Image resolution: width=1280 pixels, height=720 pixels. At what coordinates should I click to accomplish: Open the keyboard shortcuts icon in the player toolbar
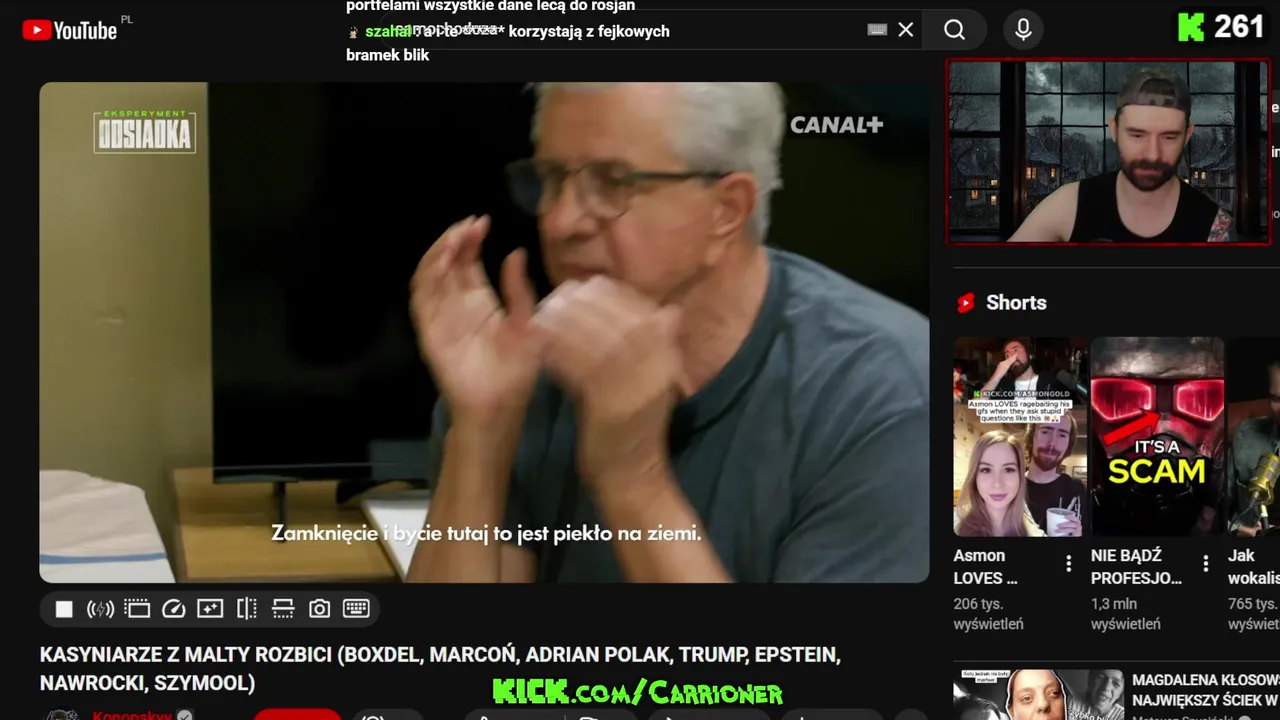click(356, 609)
